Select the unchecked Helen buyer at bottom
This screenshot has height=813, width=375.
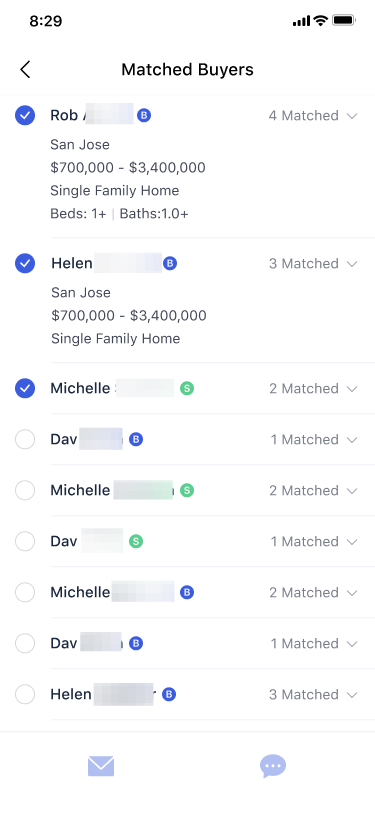[x=25, y=694]
